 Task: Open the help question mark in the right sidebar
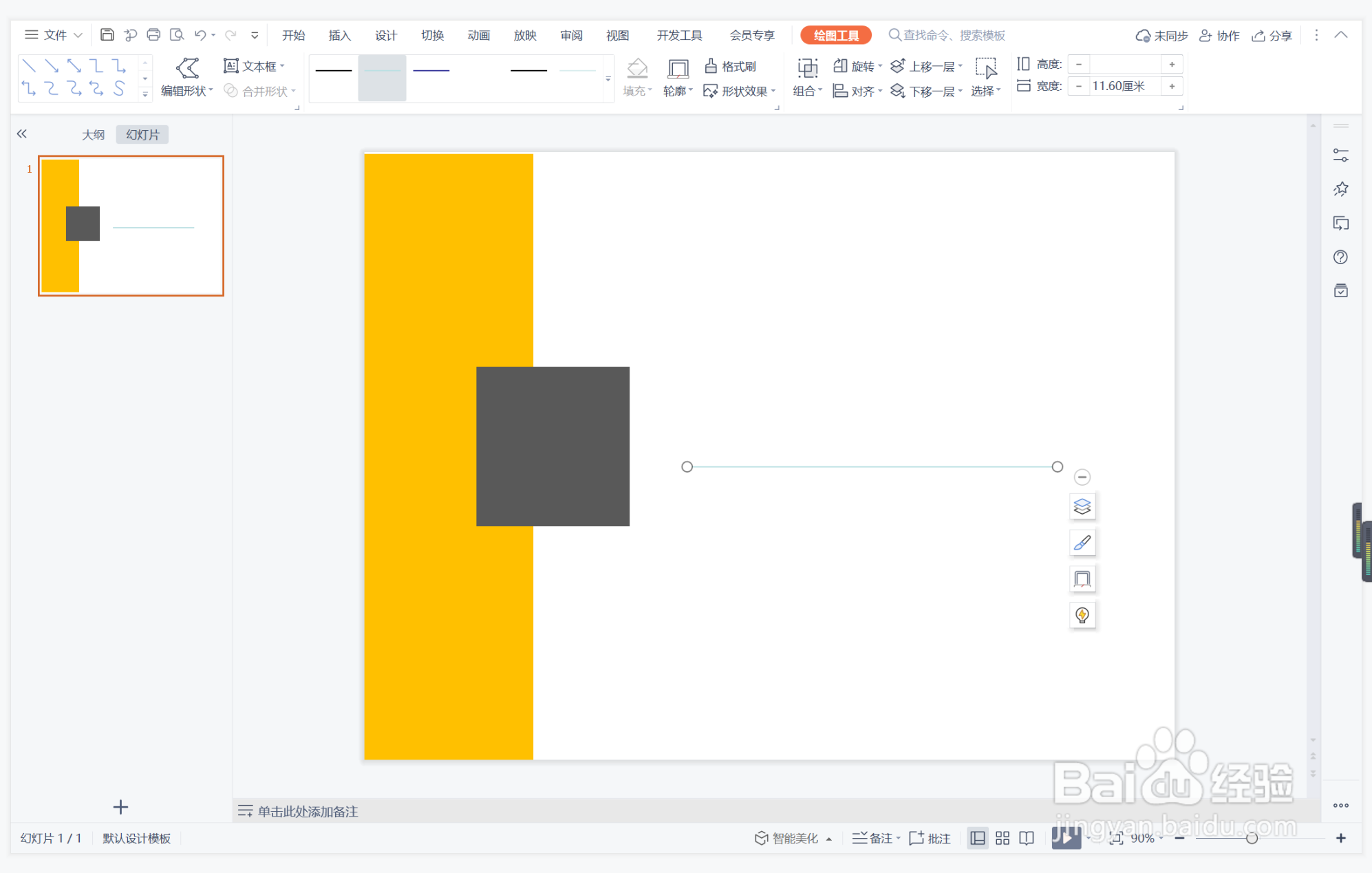pyautogui.click(x=1340, y=257)
